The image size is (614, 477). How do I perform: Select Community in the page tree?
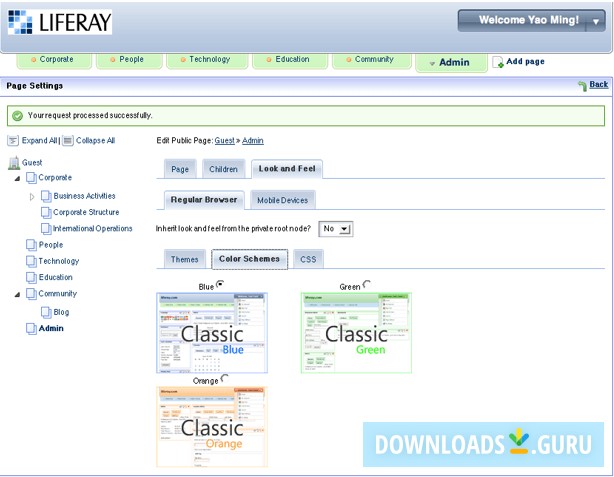pyautogui.click(x=57, y=294)
